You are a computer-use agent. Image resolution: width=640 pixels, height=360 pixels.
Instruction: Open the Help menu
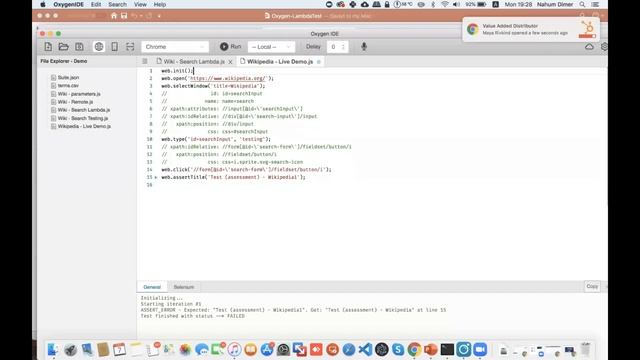(160, 4)
